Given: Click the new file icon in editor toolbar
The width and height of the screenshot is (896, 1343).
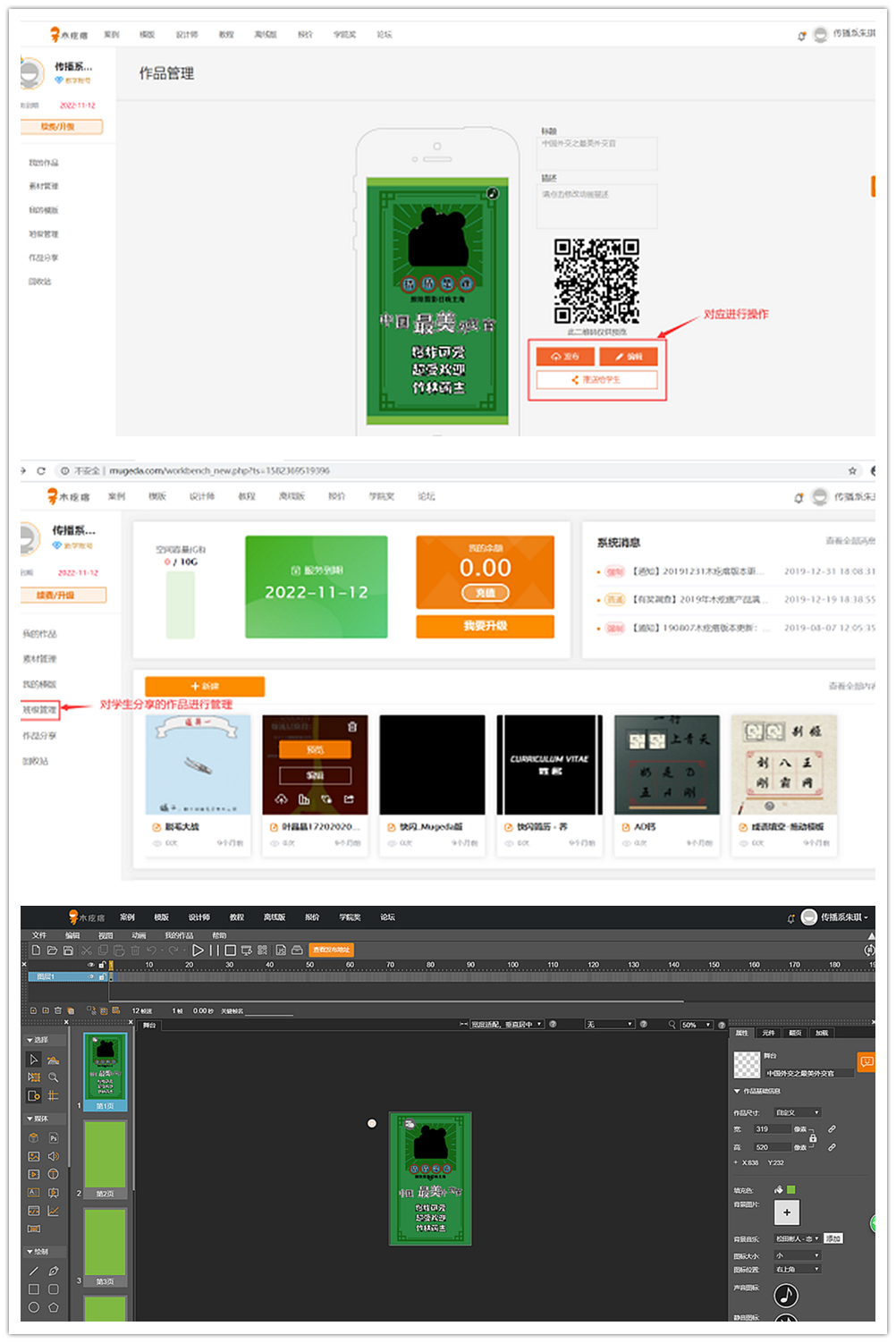Looking at the screenshot, I should click(36, 950).
